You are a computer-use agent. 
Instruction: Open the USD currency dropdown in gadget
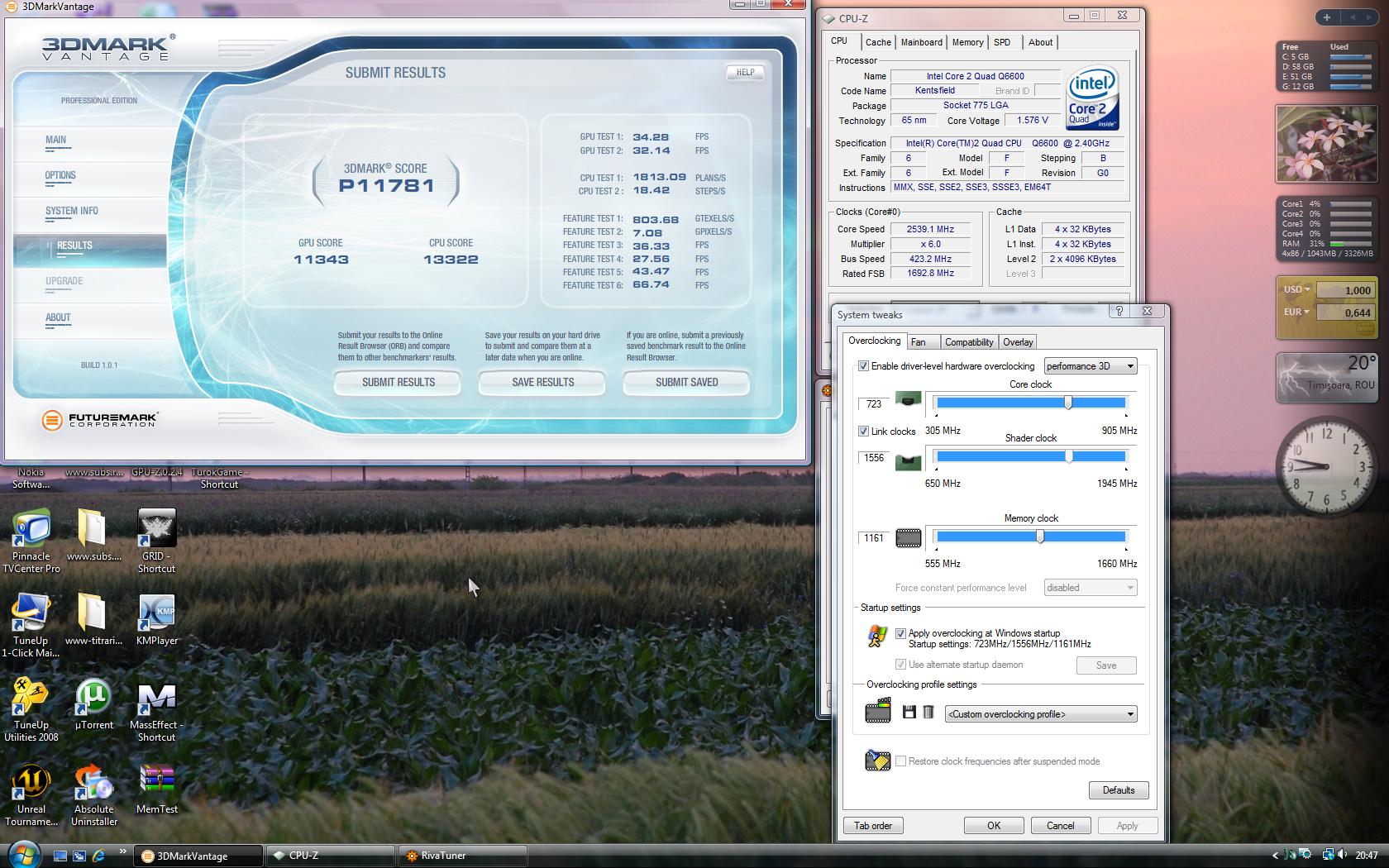(1297, 289)
